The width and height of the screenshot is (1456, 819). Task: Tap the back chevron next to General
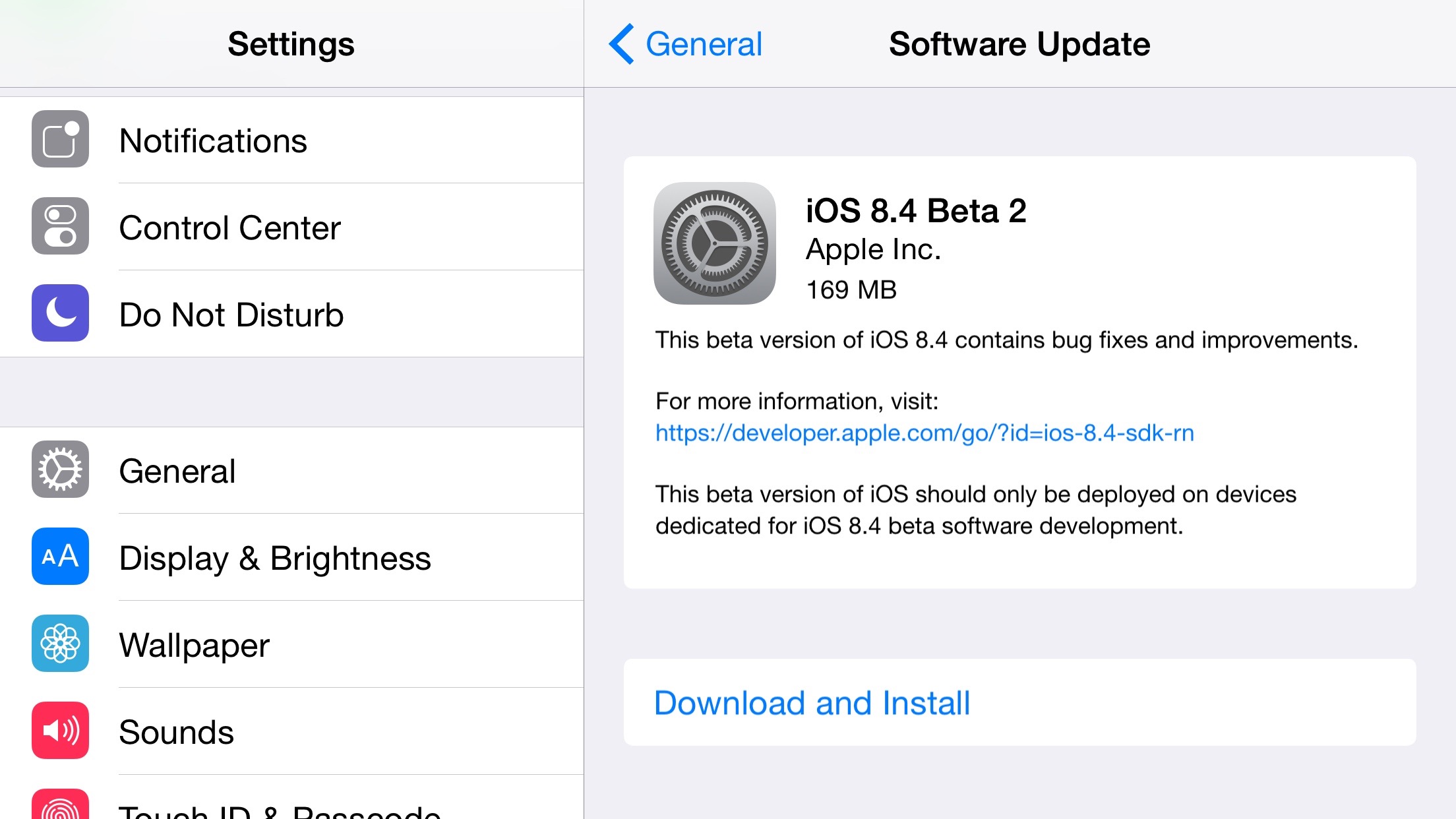(621, 44)
